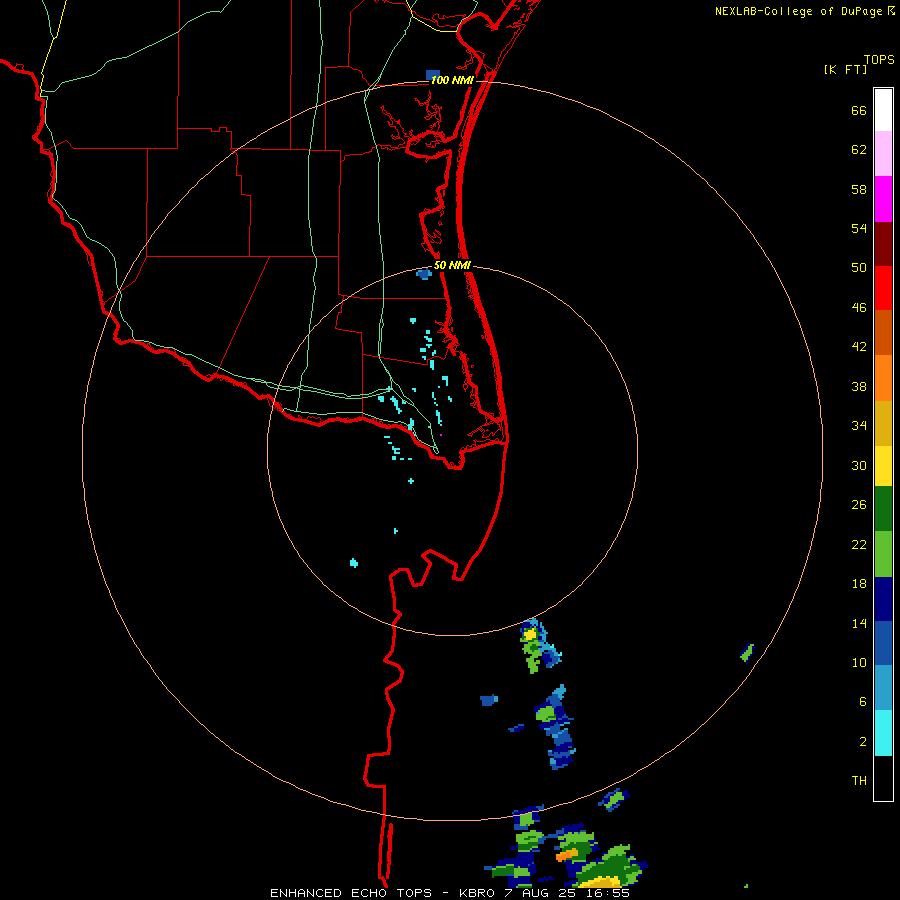Click the legend value 26
Image resolution: width=900 pixels, height=900 pixels.
(859, 505)
